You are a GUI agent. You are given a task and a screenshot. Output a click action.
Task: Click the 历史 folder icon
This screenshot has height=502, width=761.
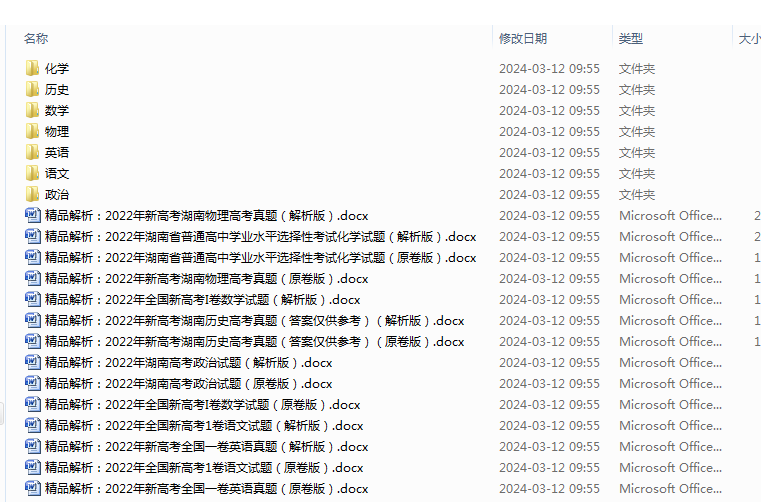(x=33, y=90)
